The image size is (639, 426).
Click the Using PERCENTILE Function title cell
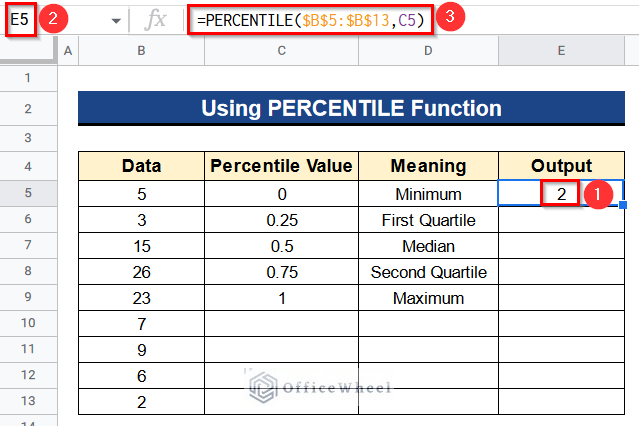tap(351, 108)
